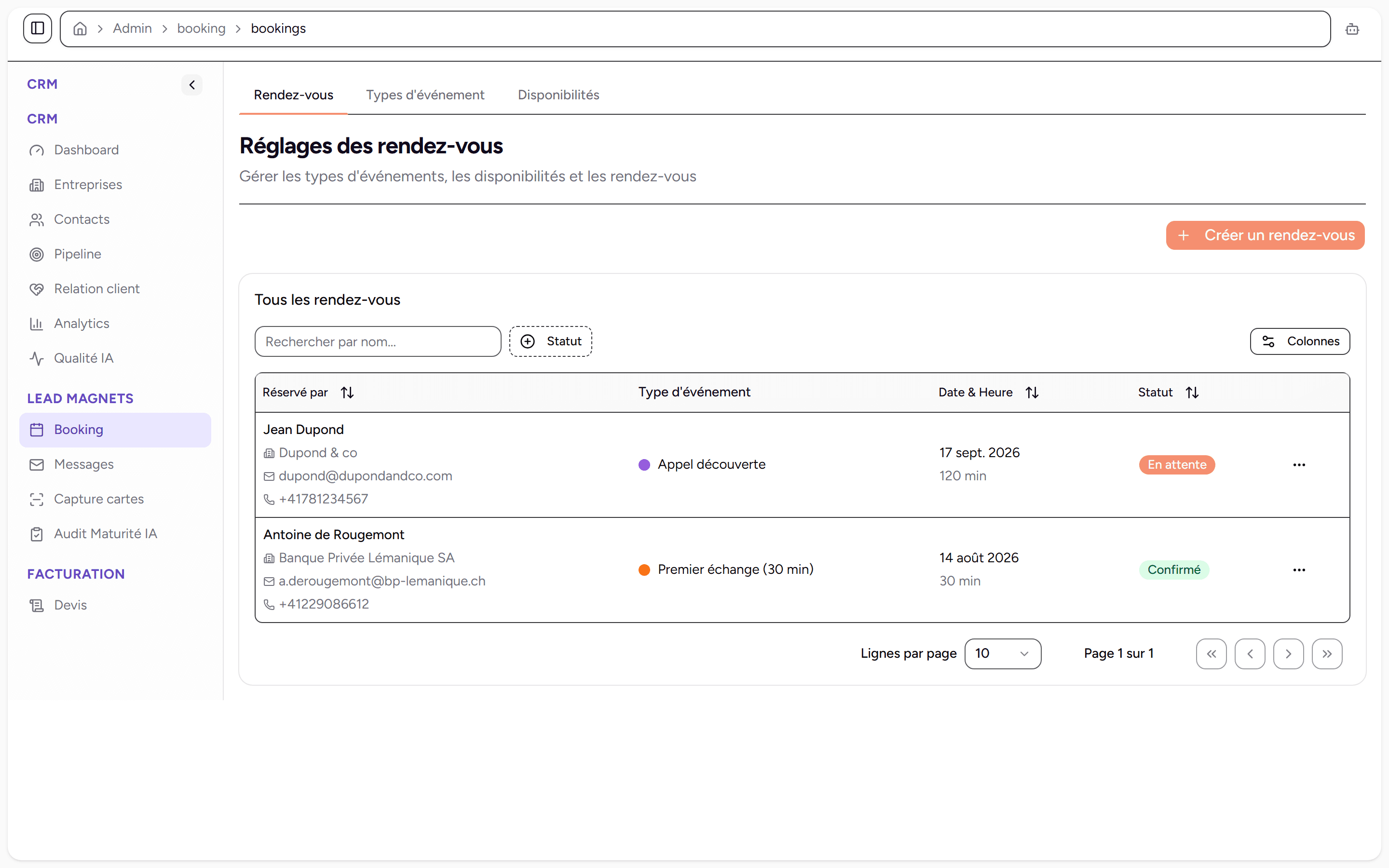Open actions menu for Jean Dupond

coord(1299,465)
